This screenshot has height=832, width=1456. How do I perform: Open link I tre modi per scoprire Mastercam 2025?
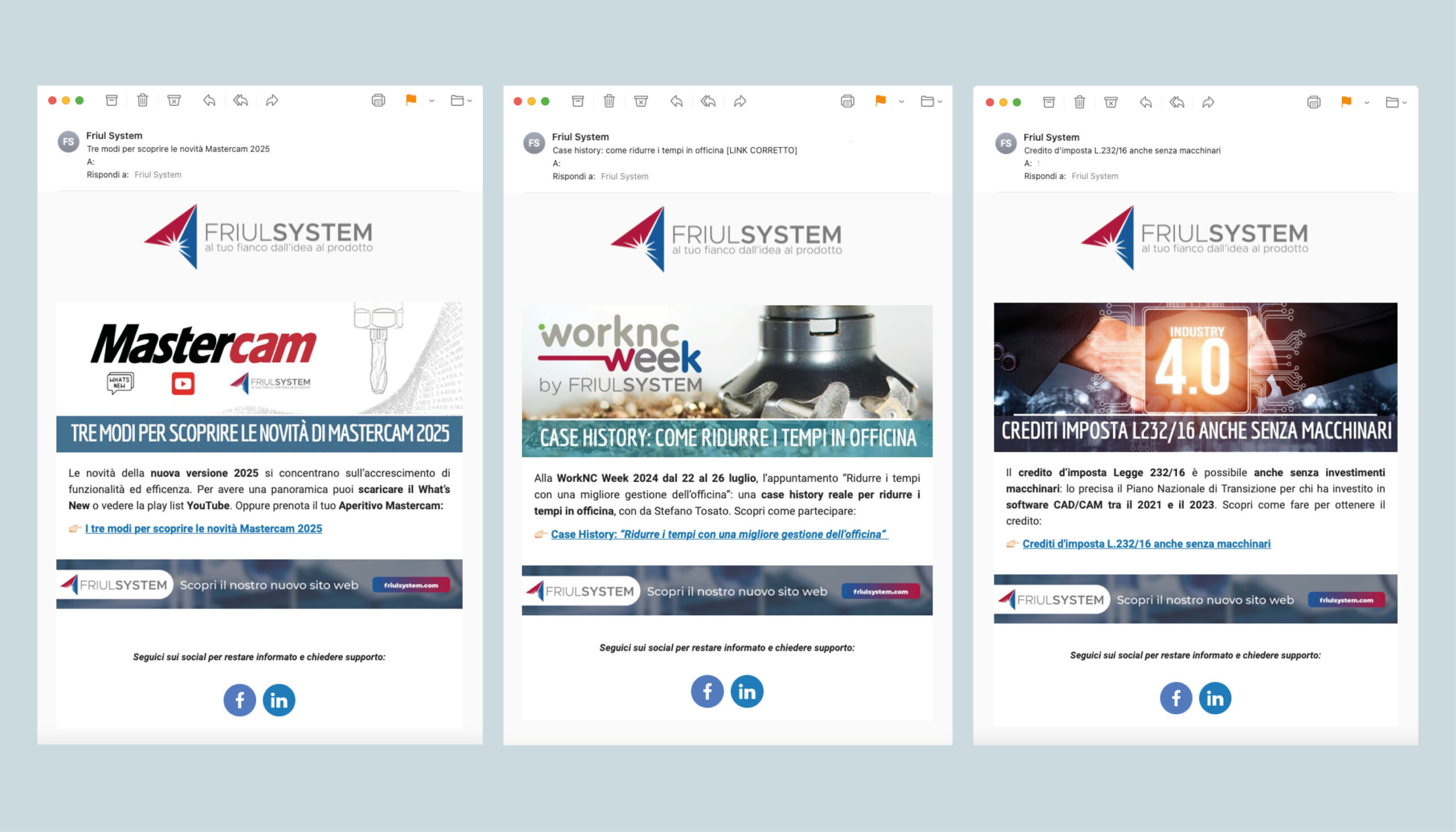coord(204,528)
